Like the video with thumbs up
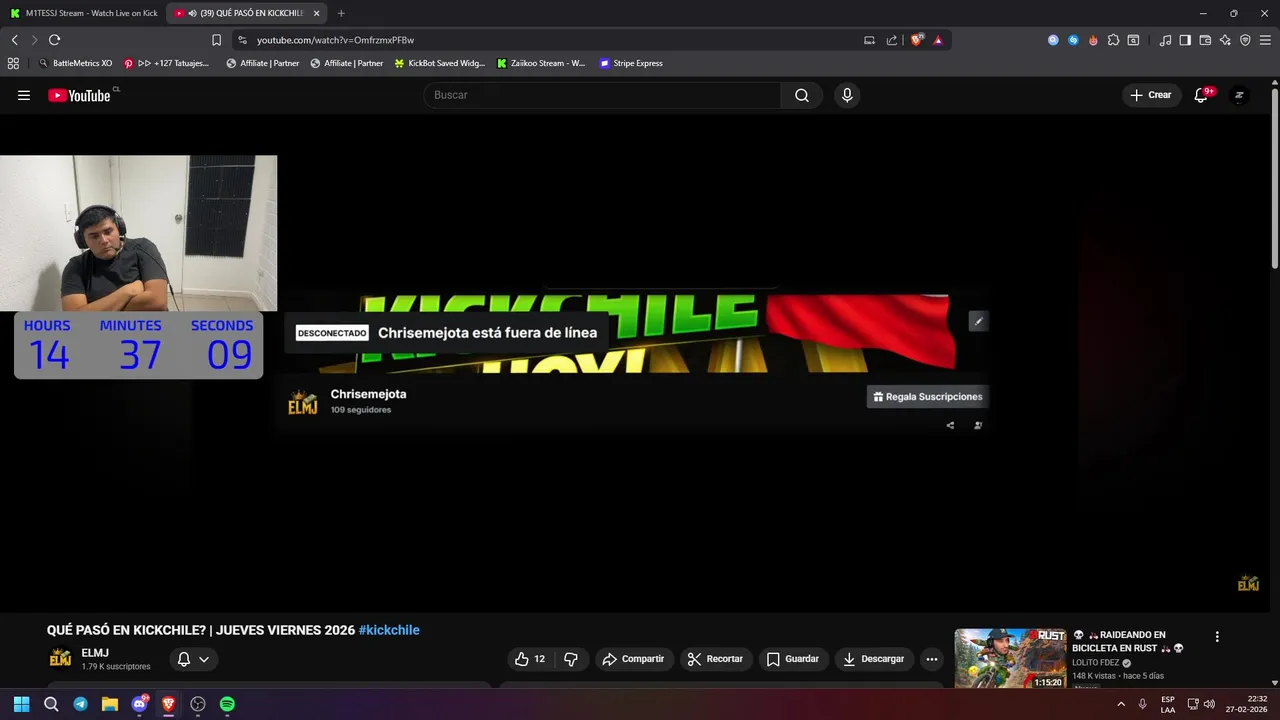This screenshot has height=720, width=1280. 530,659
